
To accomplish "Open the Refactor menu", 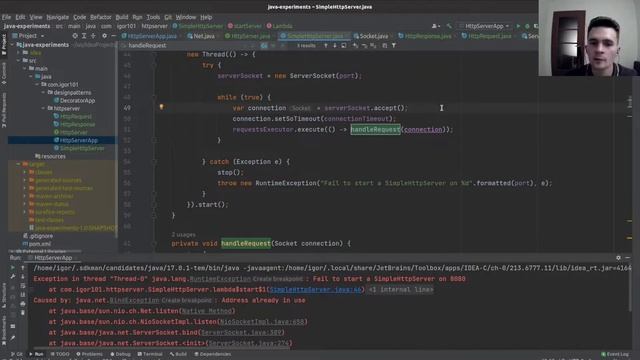I will click(100, 17).
